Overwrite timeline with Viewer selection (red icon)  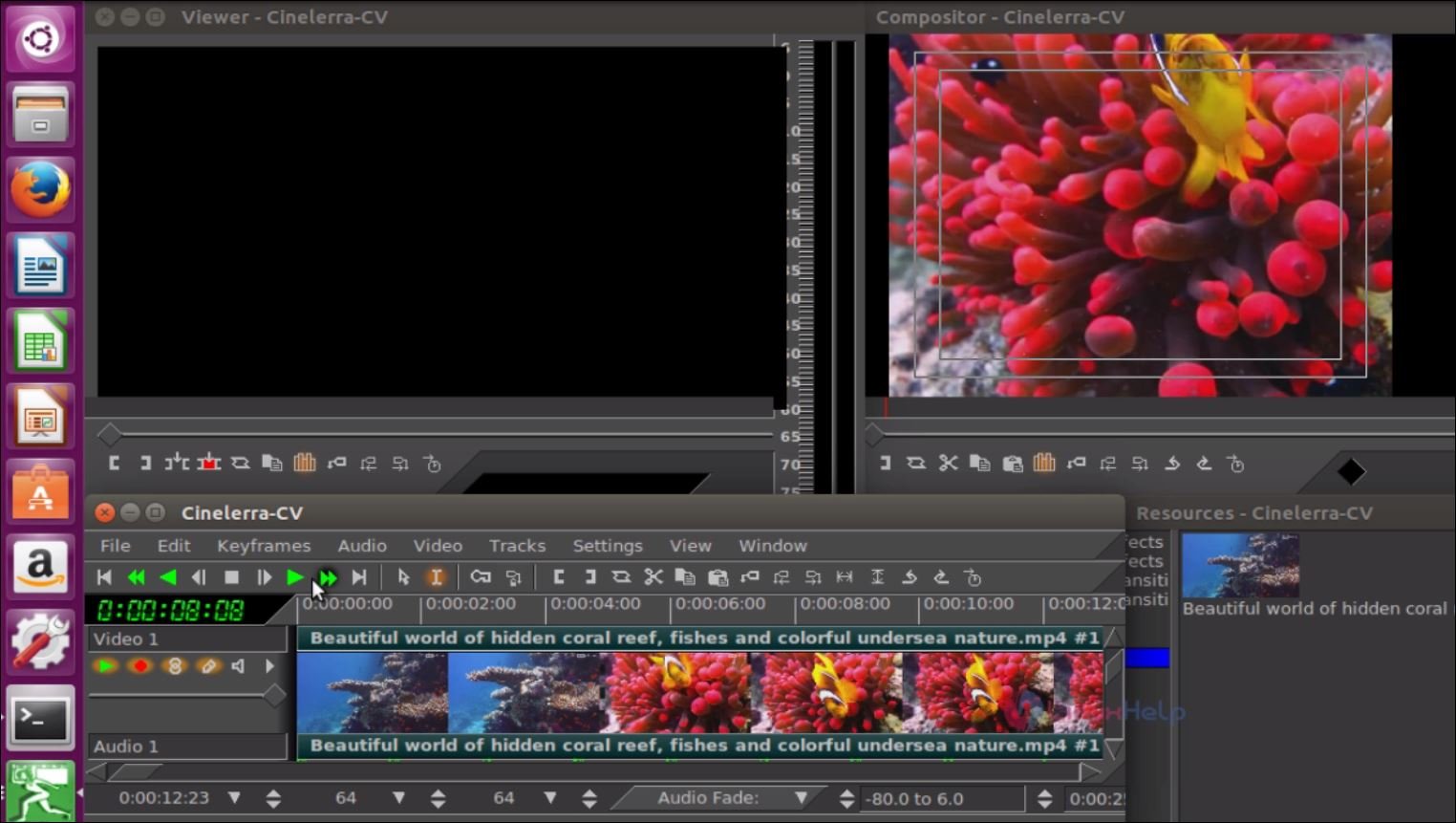[x=209, y=464]
